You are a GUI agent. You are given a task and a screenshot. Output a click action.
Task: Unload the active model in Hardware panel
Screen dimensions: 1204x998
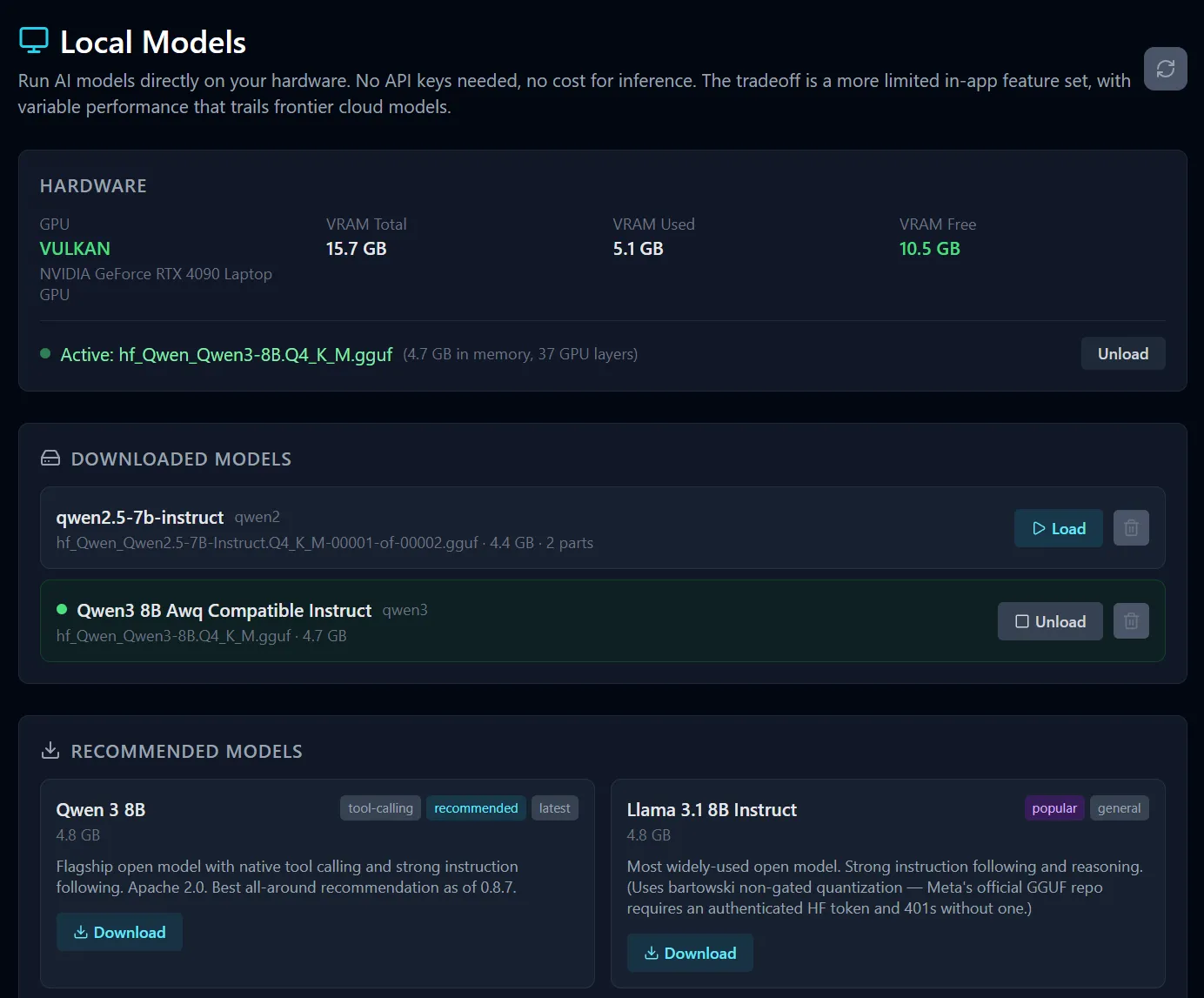click(x=1123, y=353)
